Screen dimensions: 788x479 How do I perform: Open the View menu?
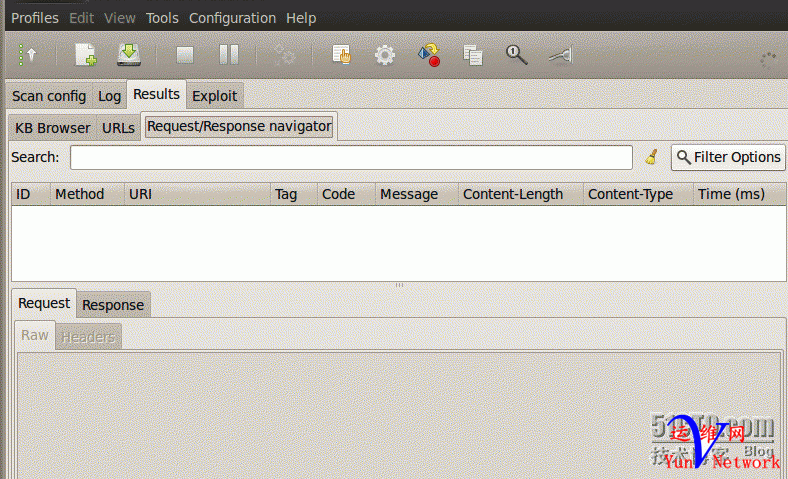tap(120, 18)
